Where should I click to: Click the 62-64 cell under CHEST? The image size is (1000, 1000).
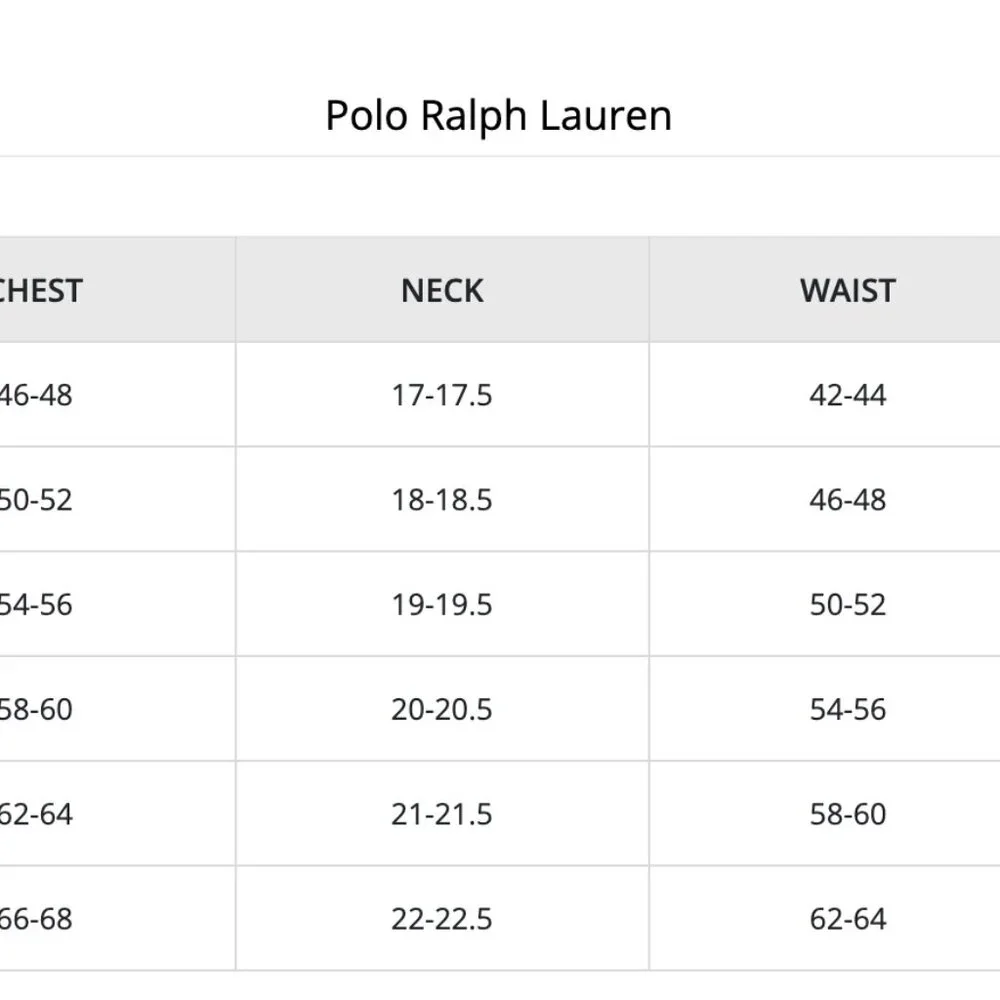(x=117, y=814)
